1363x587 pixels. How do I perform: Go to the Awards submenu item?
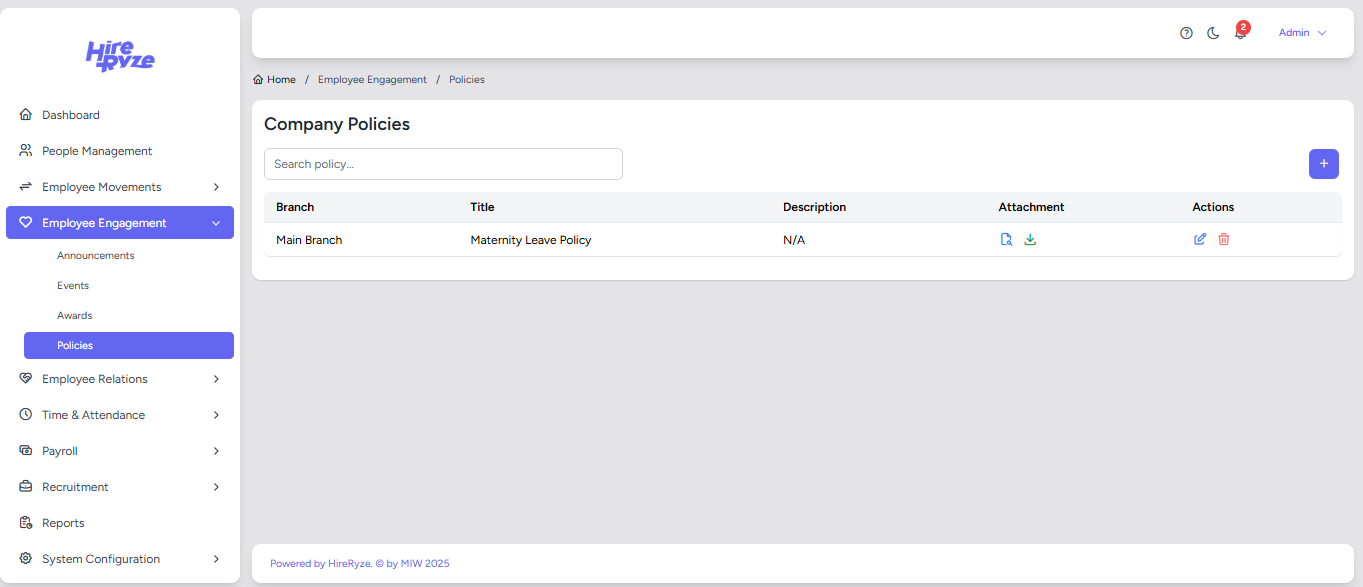pyautogui.click(x=75, y=316)
